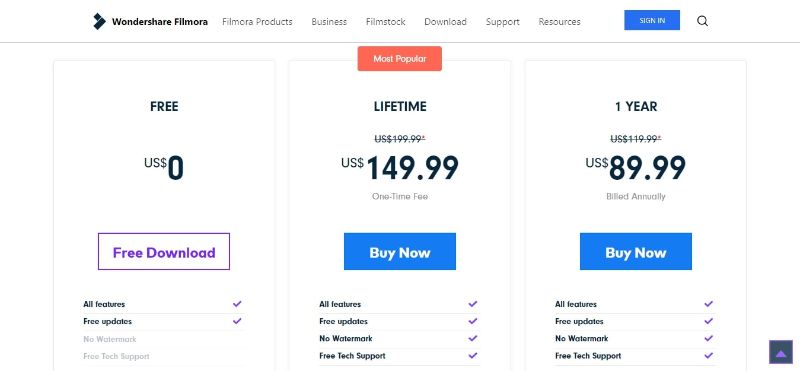This screenshot has width=800, height=371.
Task: Click the Lifetime plan Free updates checkmark
Action: point(472,321)
